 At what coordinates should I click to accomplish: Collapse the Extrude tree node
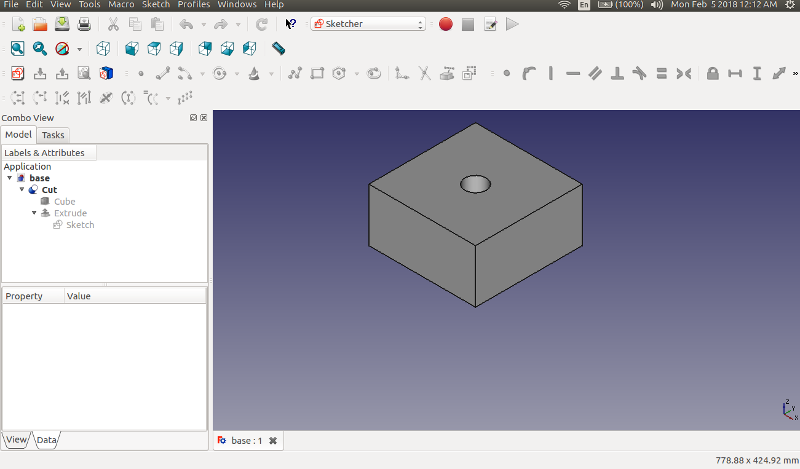(x=34, y=213)
